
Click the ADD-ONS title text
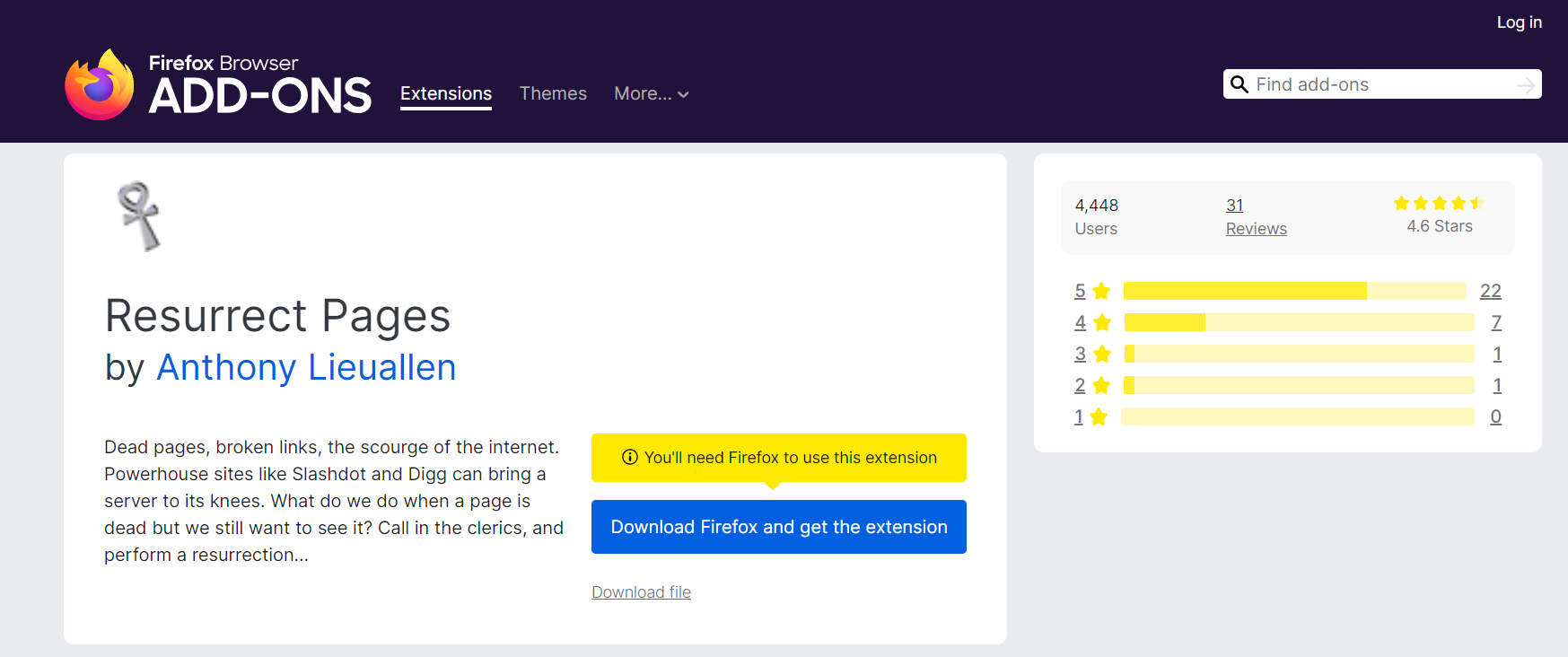[260, 96]
